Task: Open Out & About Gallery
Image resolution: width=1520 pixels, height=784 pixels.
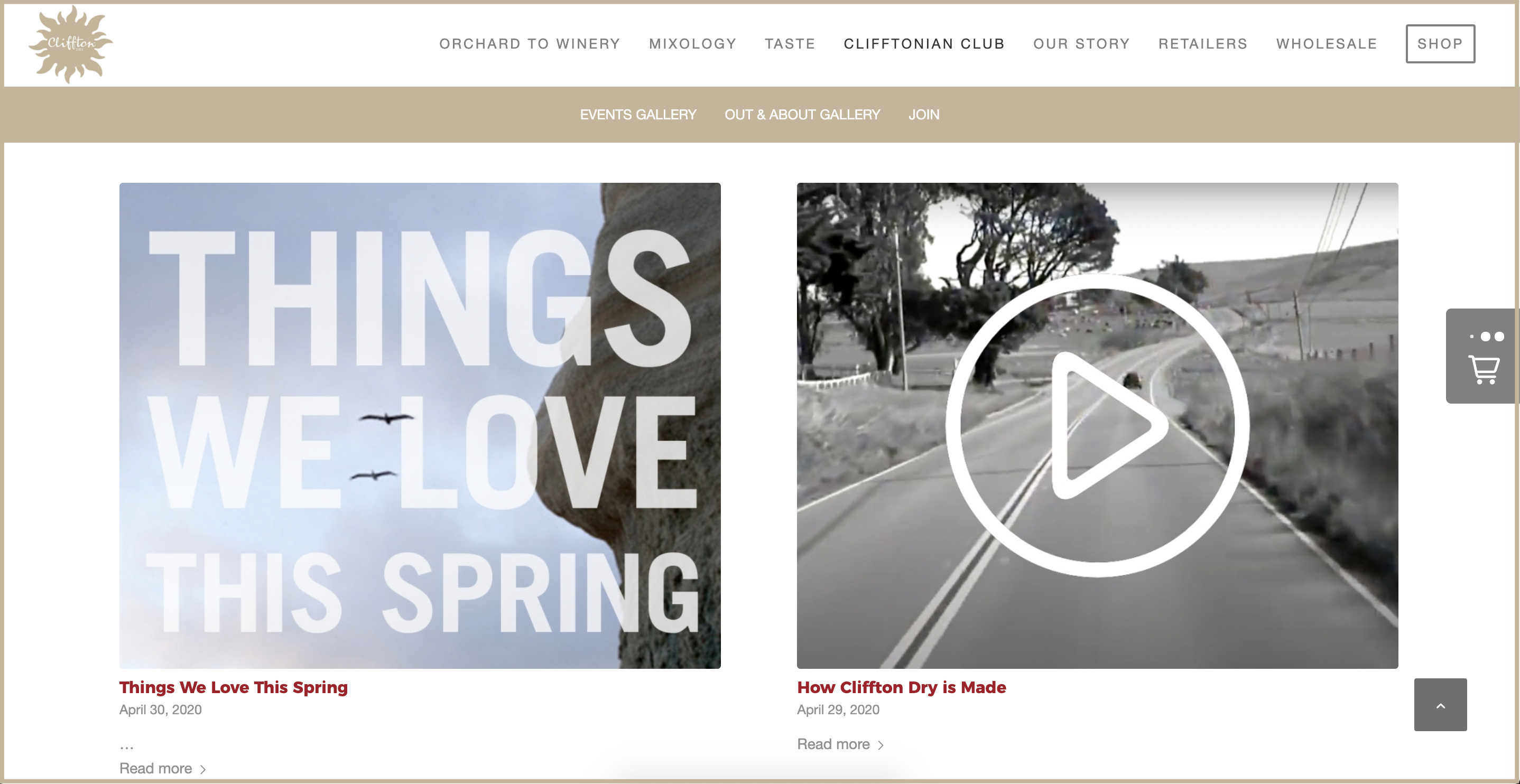Action: [802, 115]
